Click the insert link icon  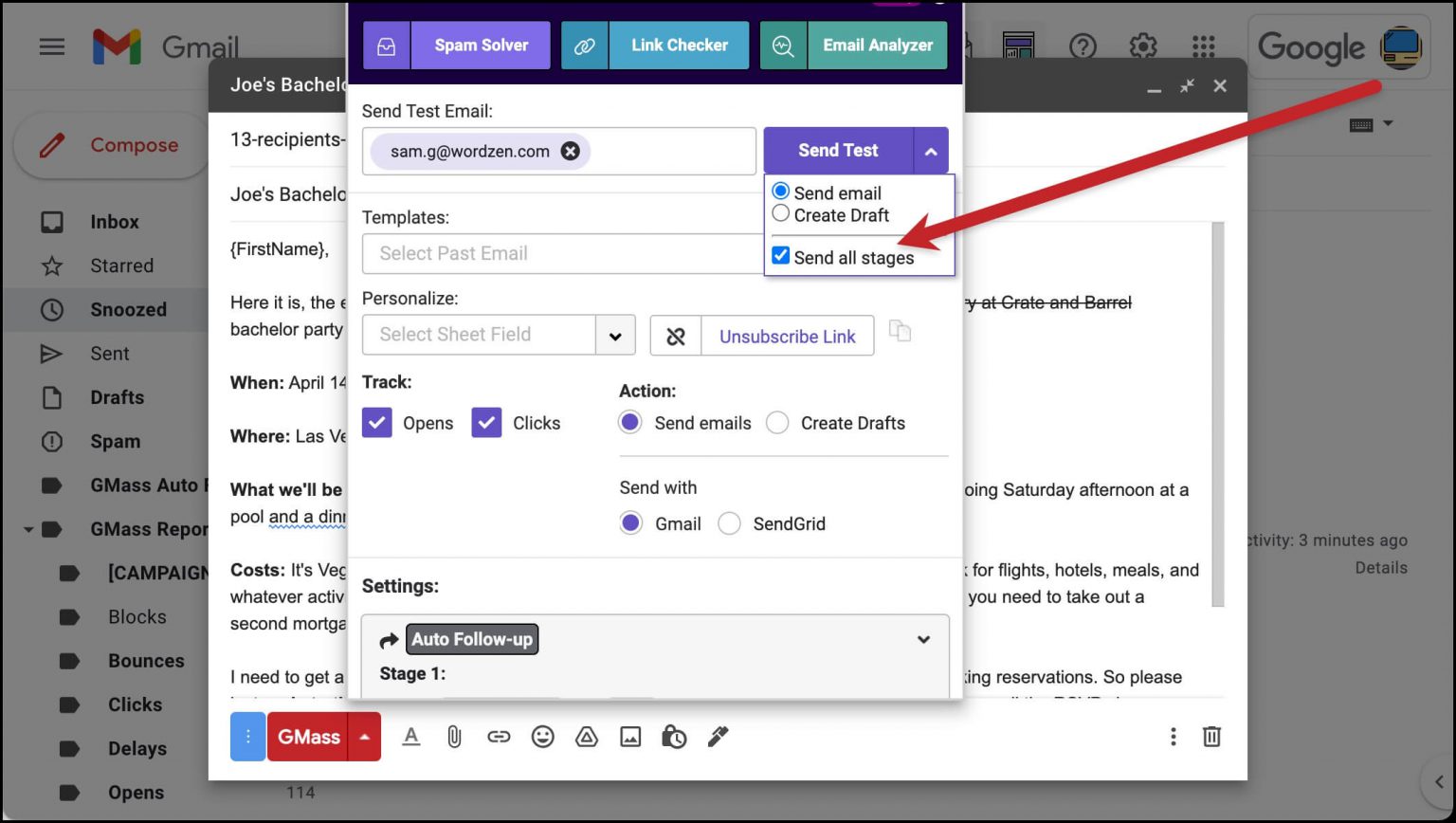(x=499, y=737)
